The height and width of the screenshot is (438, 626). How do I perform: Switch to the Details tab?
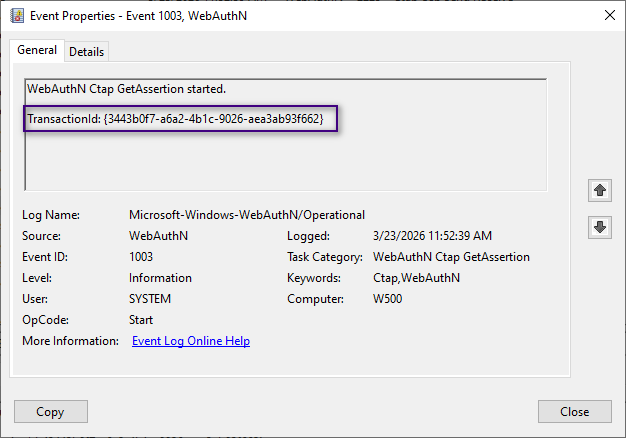click(x=86, y=52)
